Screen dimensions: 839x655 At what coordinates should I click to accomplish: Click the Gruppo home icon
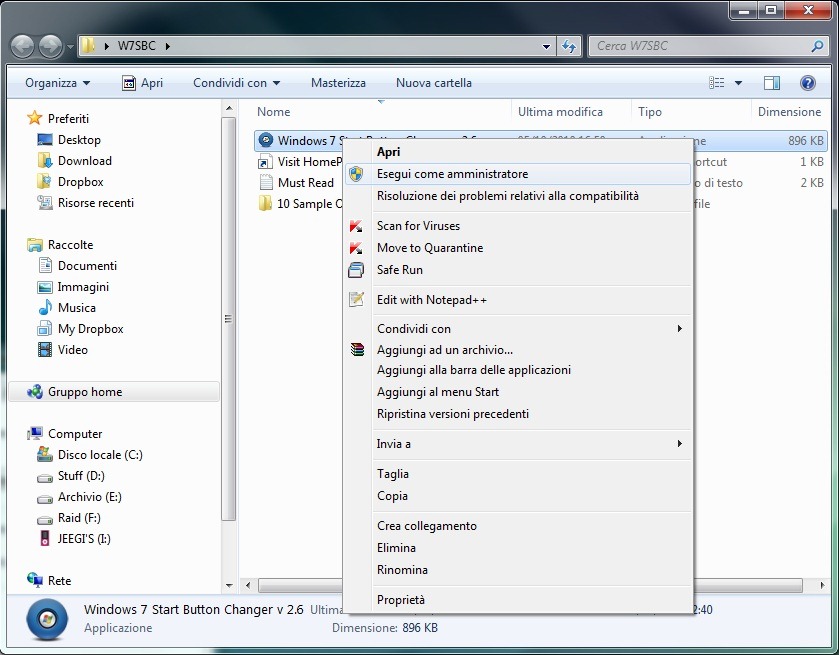(35, 392)
